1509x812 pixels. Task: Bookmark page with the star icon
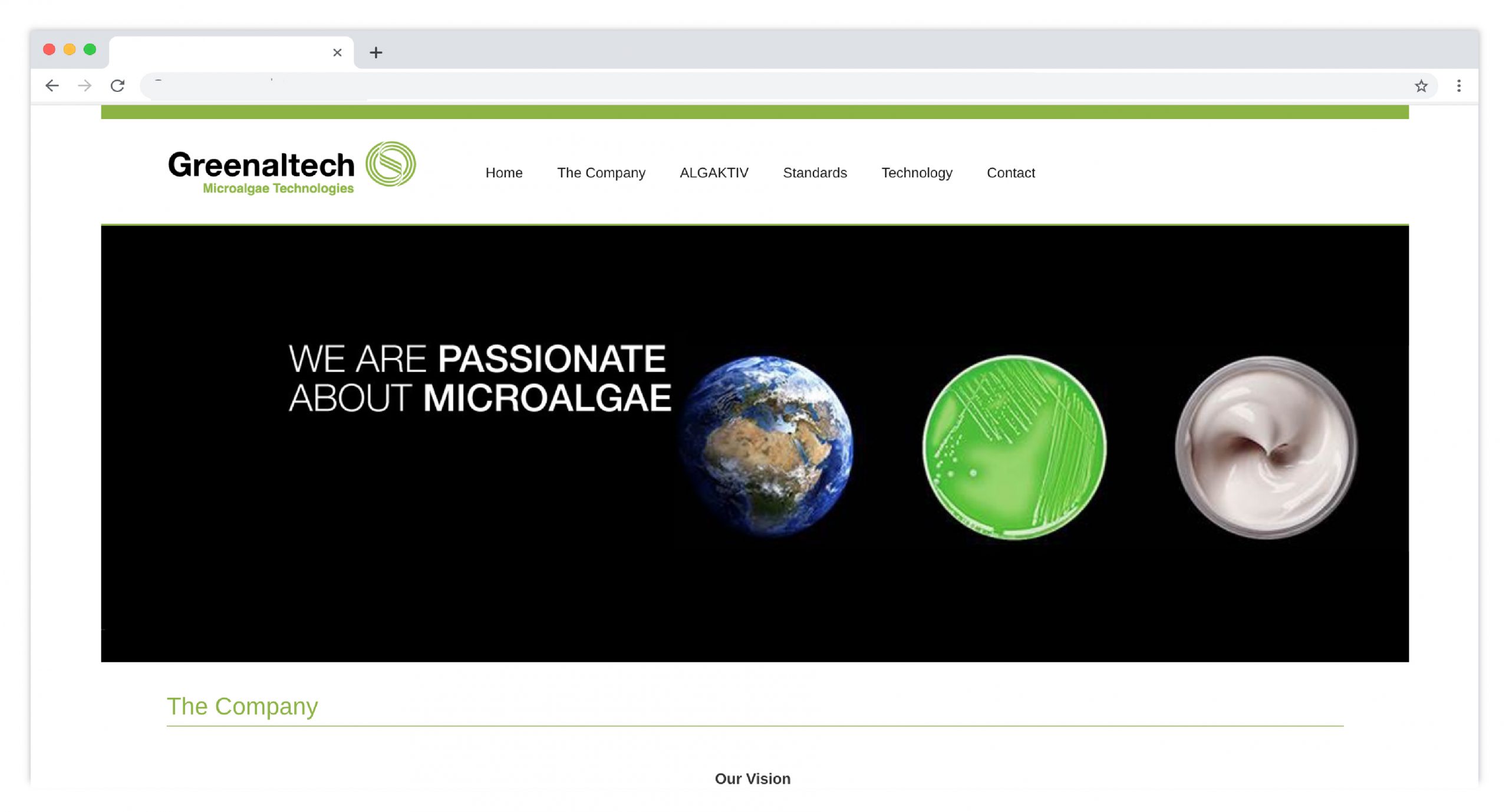pos(1421,86)
